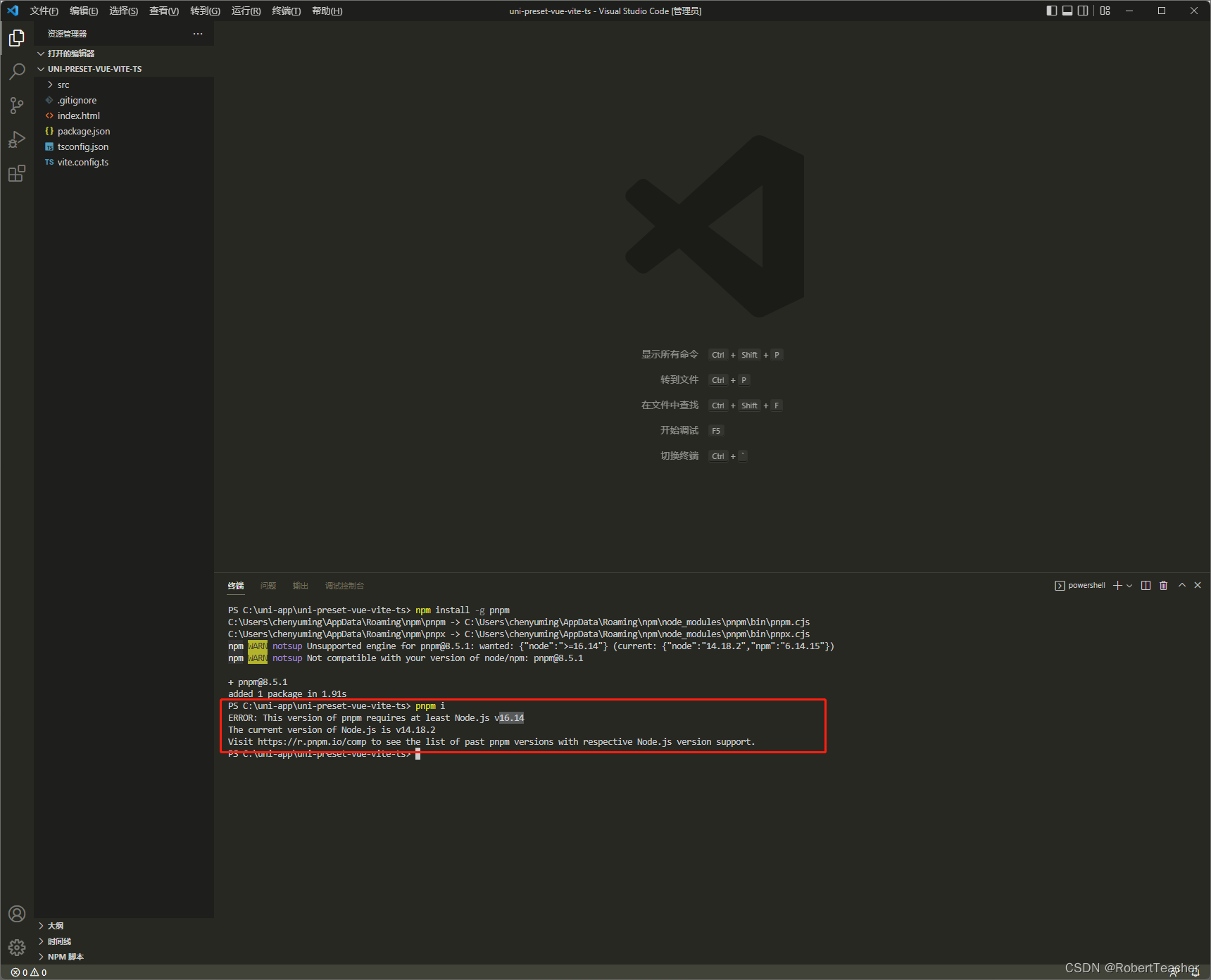Open the Extensions view
This screenshot has width=1211, height=980.
17,173
